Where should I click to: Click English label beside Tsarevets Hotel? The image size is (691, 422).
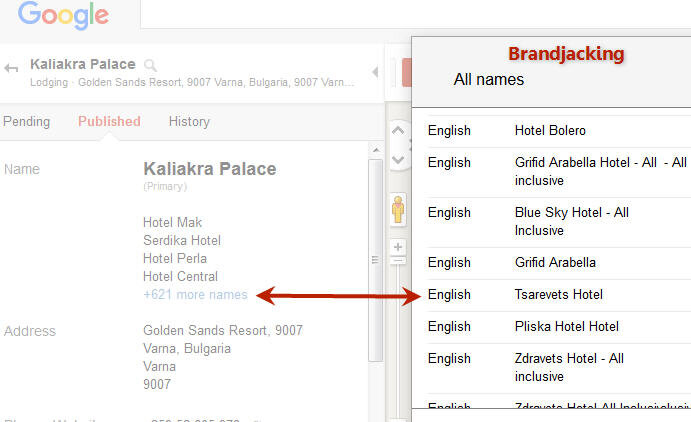click(449, 294)
